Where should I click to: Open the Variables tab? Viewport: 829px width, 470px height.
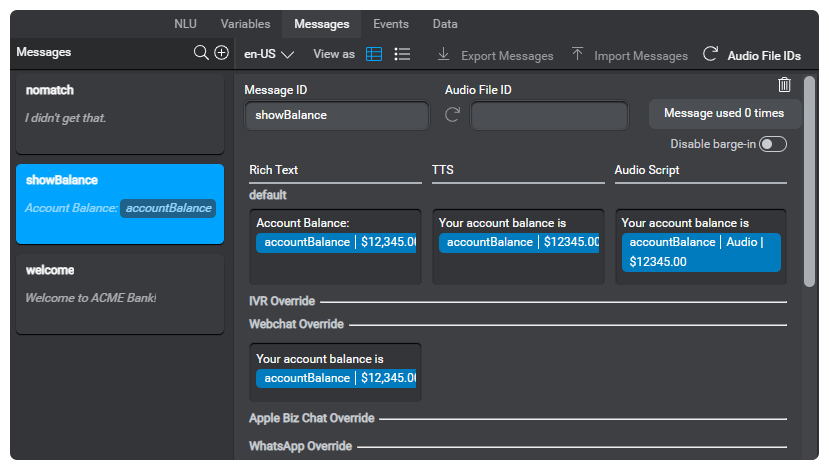tap(245, 24)
